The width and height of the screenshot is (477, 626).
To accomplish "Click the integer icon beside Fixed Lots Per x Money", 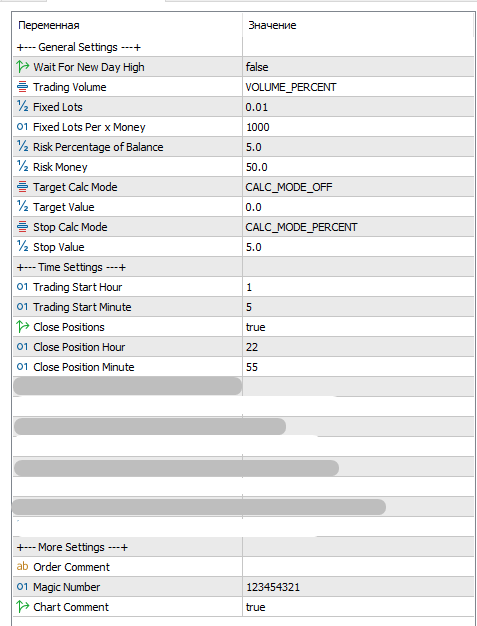I will pyautogui.click(x=22, y=127).
